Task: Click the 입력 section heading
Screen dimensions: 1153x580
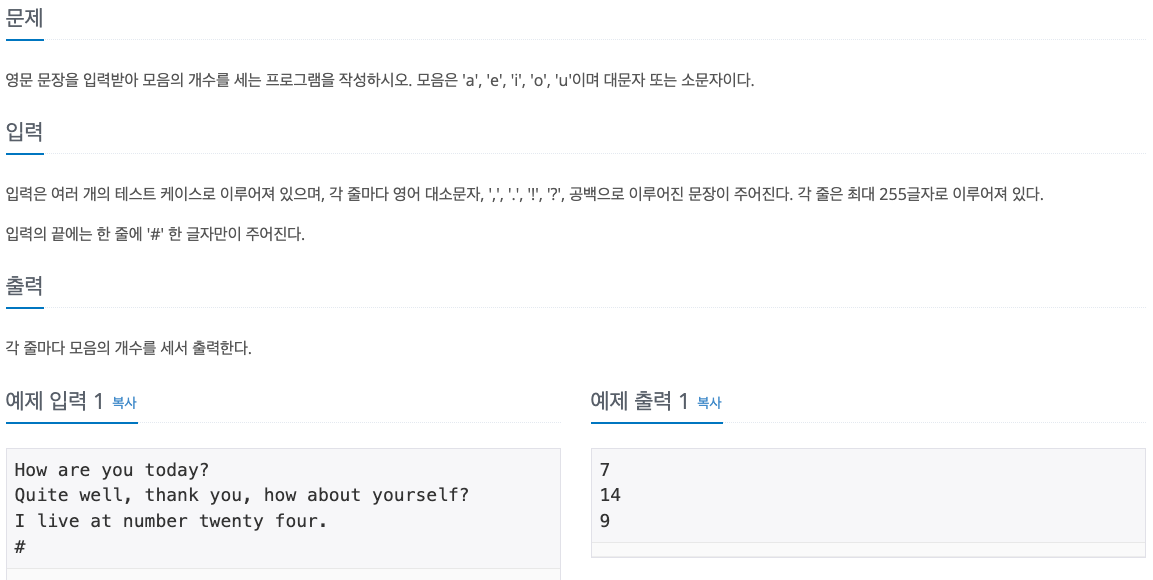Action: click(25, 131)
